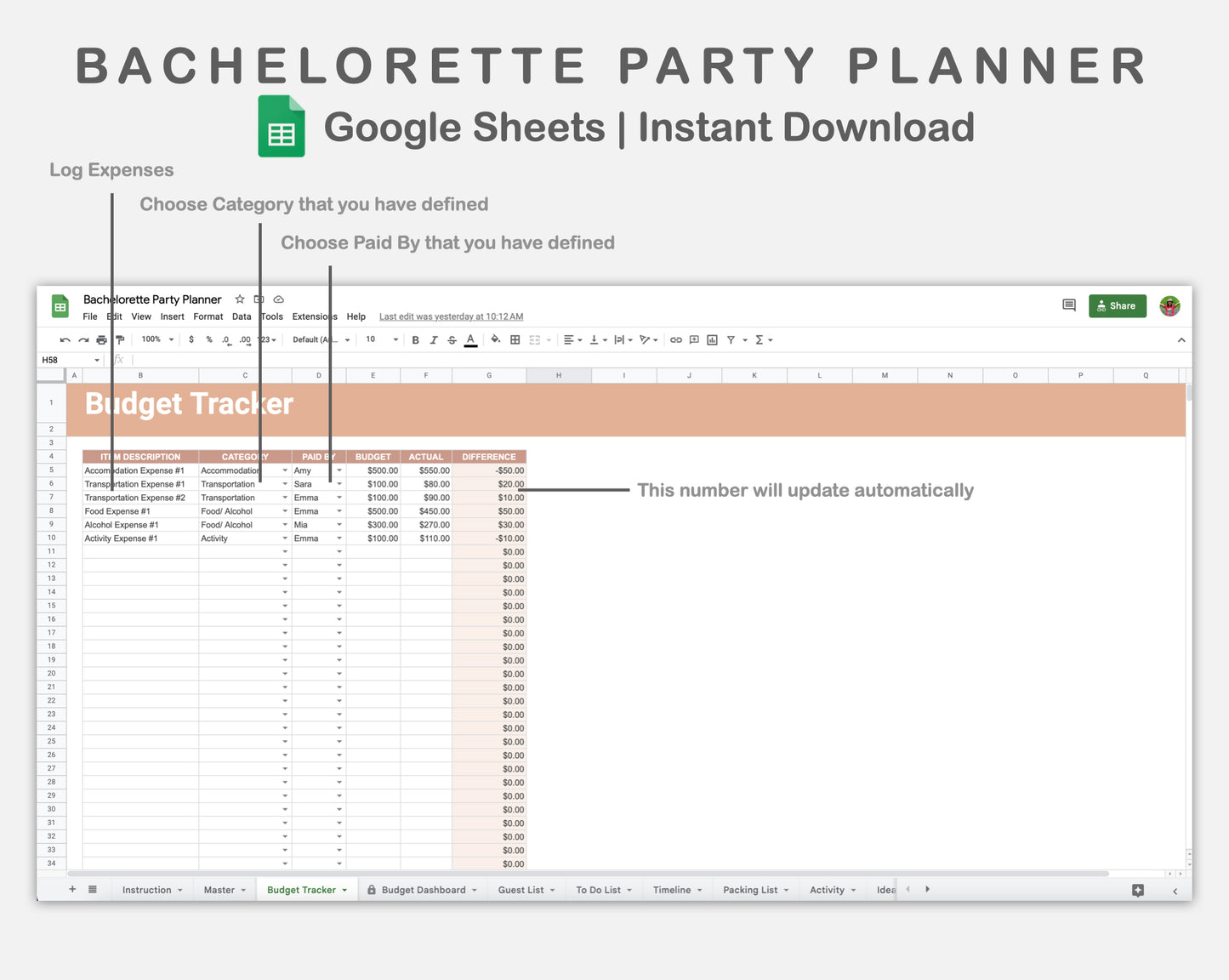Open the Paid By dropdown showing Mia
1229x980 pixels.
click(339, 524)
